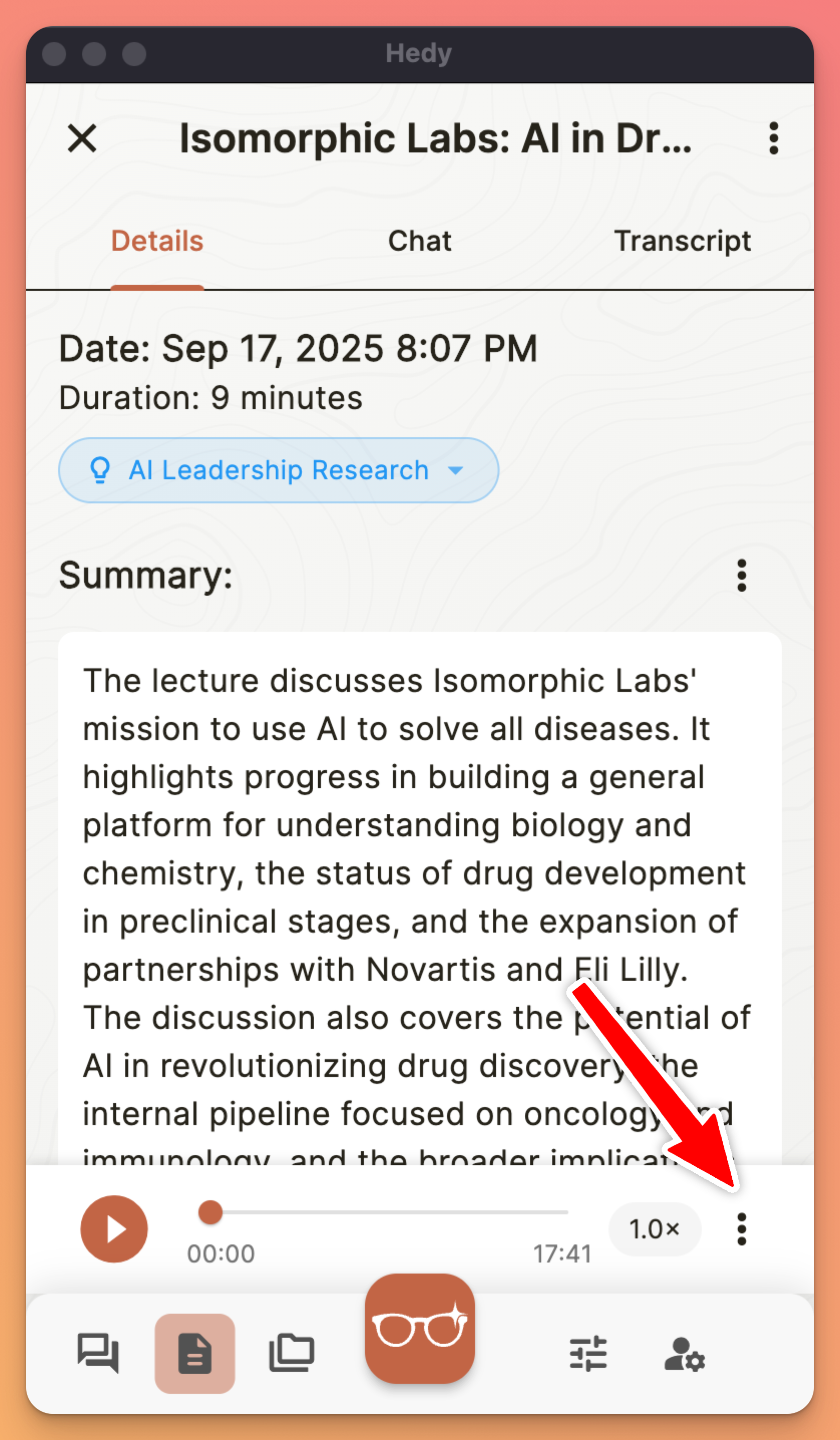Start Hedy with the glasses button
This screenshot has height=1440, width=840.
[419, 1328]
